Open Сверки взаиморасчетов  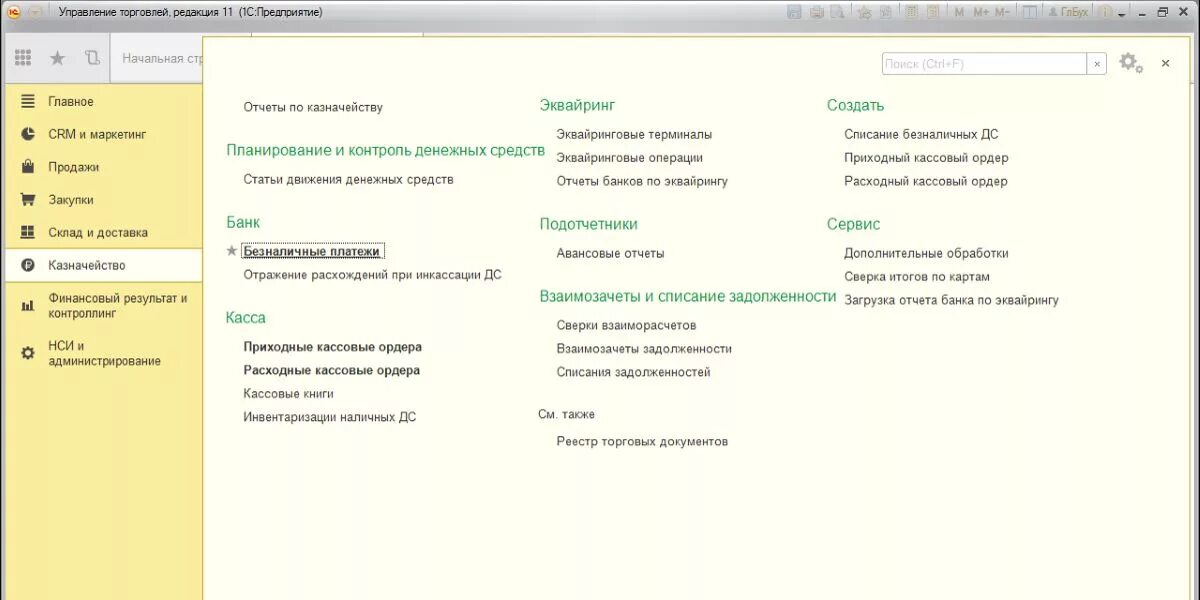626,326
